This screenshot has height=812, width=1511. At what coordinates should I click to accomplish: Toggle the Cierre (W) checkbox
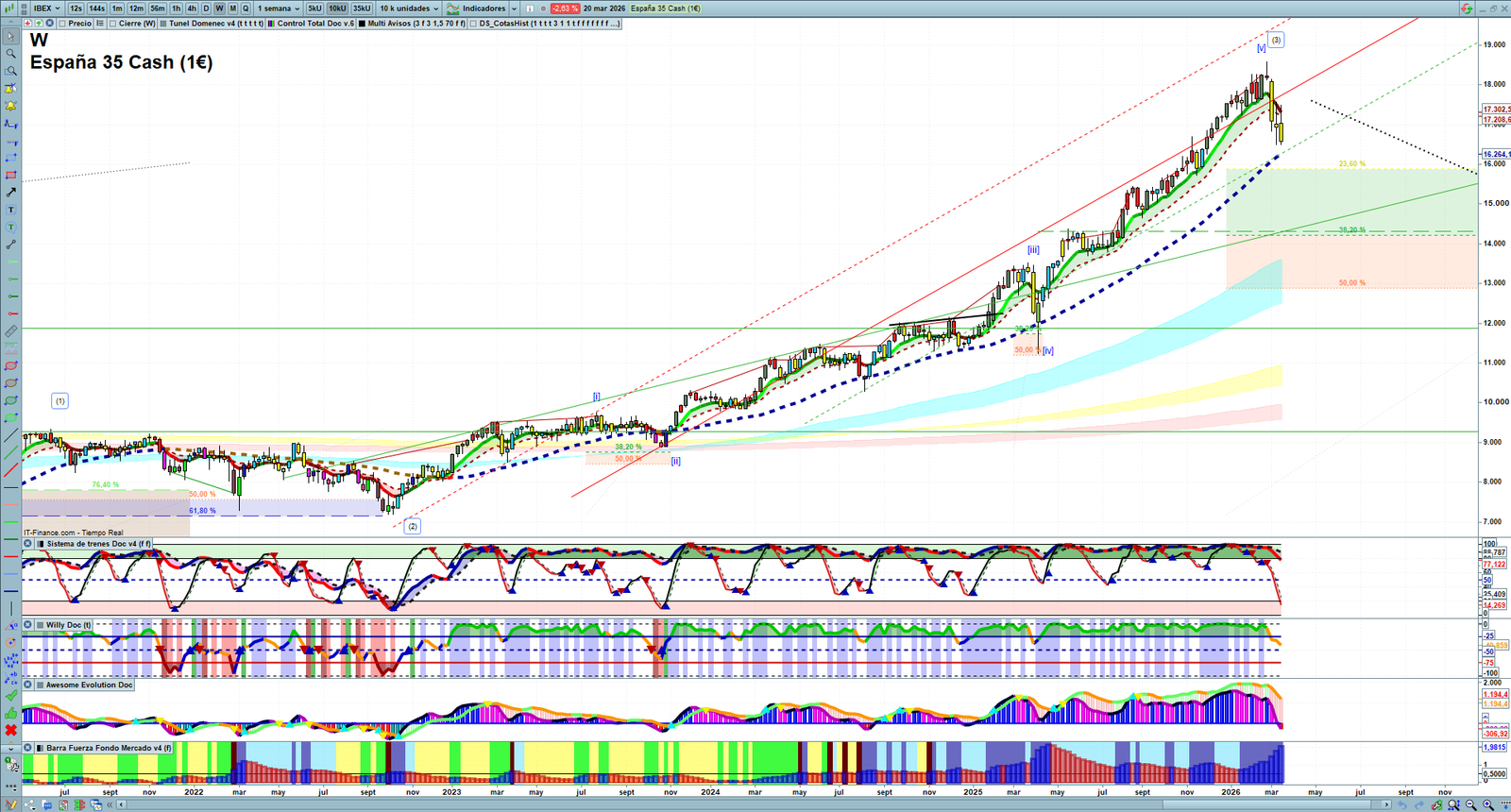[113, 24]
